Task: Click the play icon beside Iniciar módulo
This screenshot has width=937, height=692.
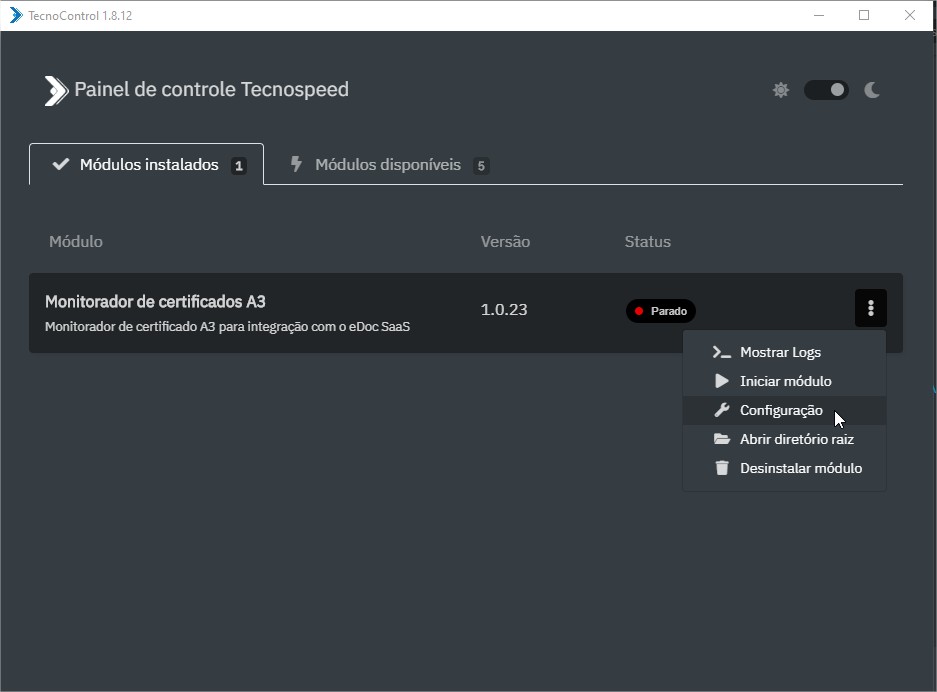Action: point(722,381)
